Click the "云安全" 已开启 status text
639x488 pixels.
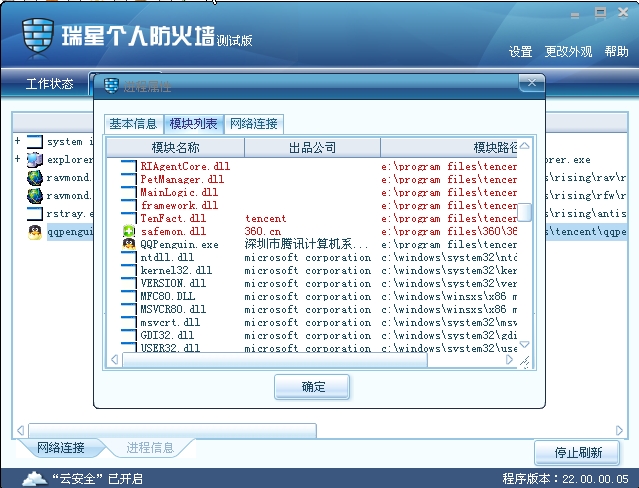click(x=97, y=479)
